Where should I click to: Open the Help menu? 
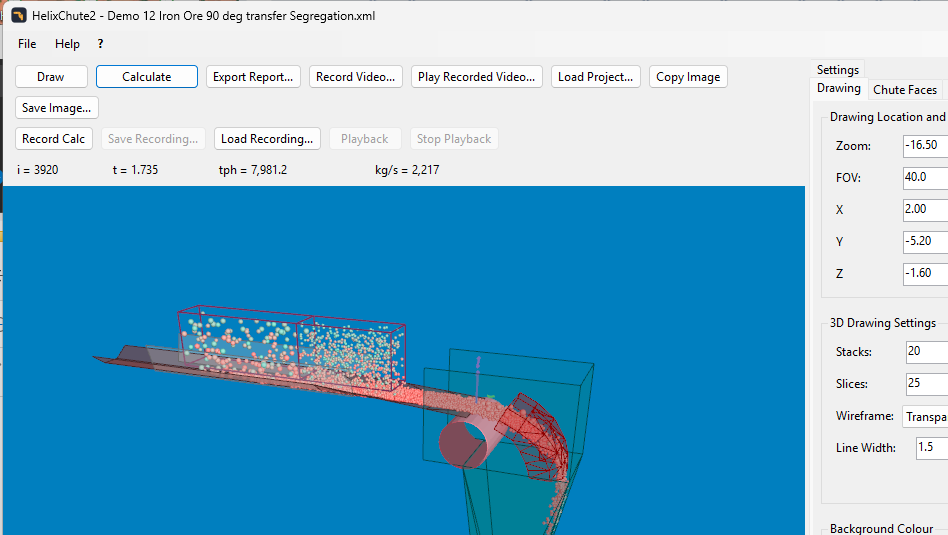[x=67, y=44]
